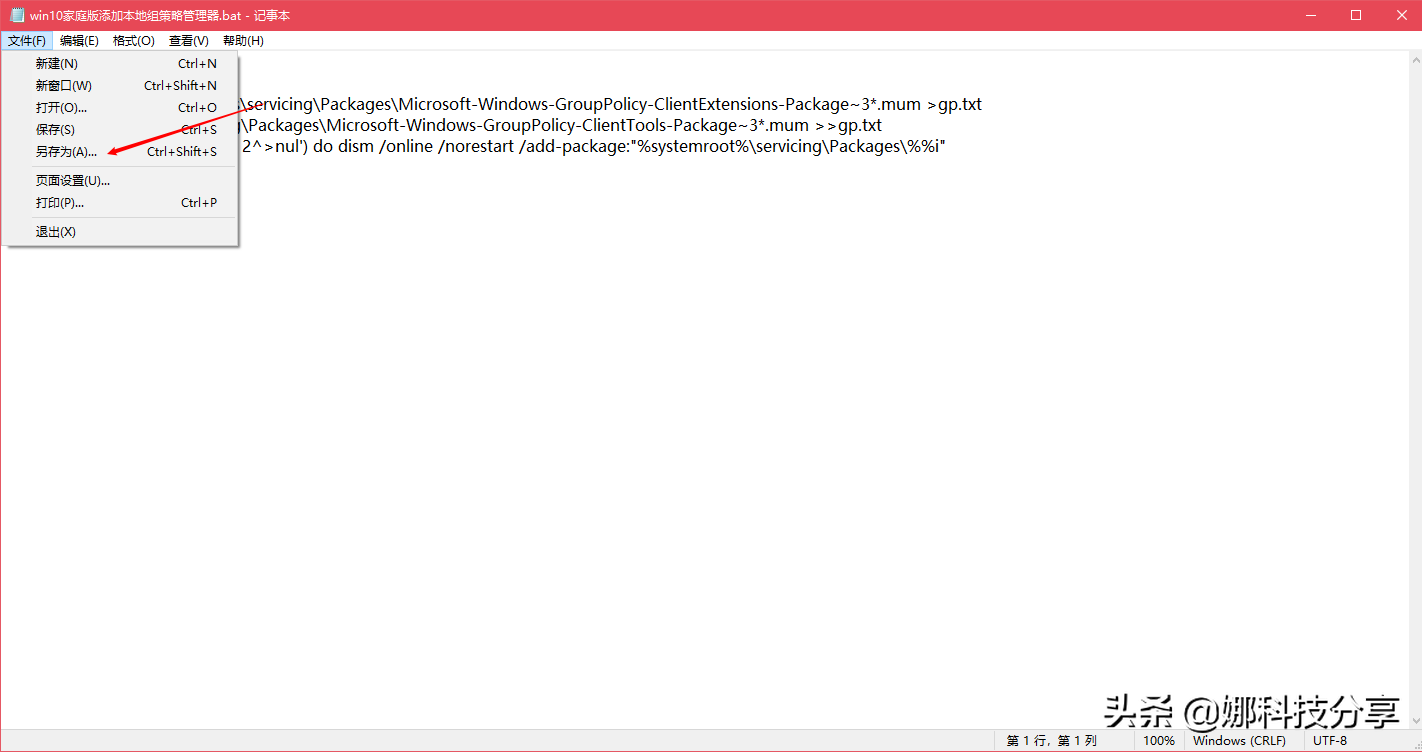Select 新窗口(W) menu entry

(x=120, y=86)
